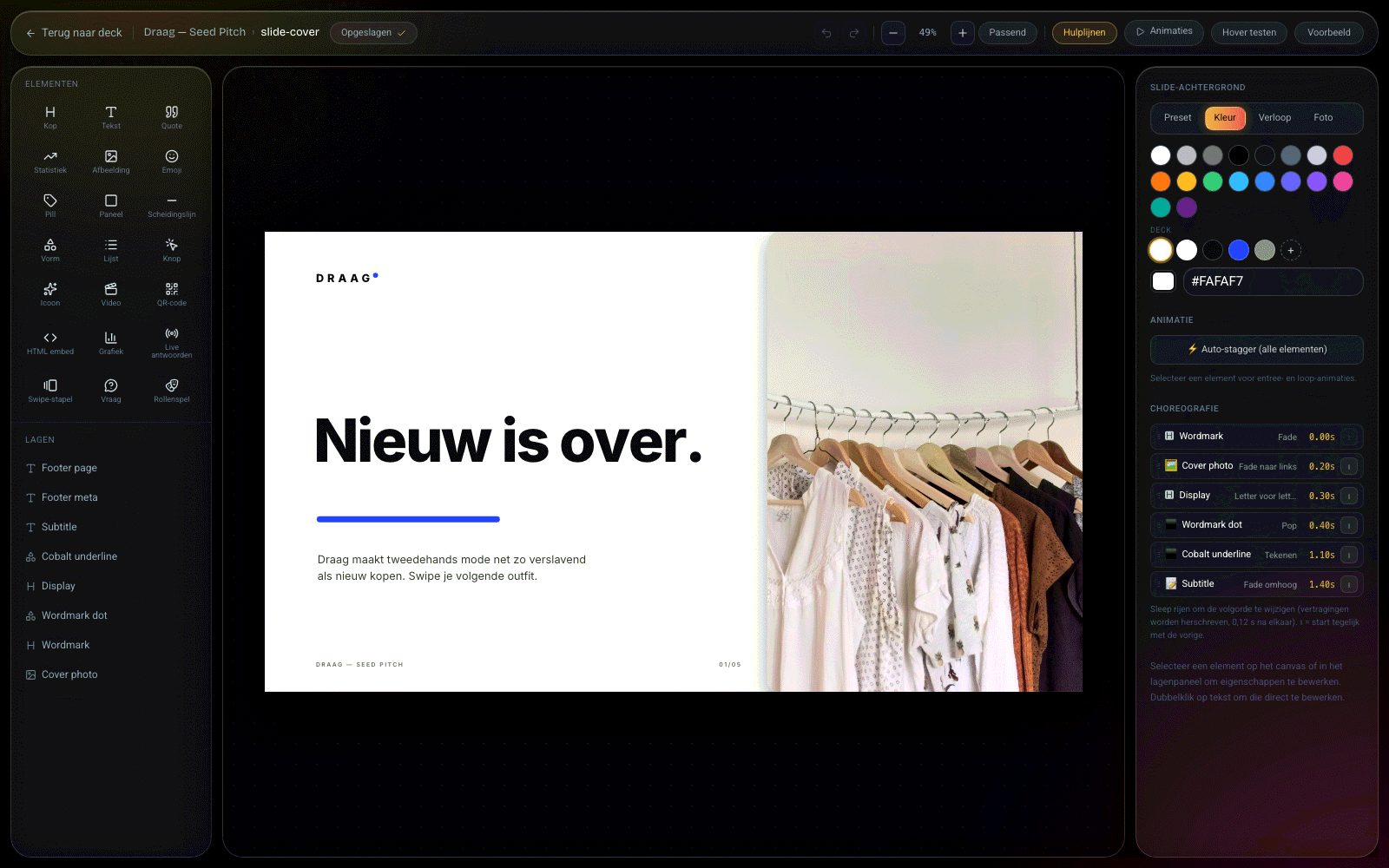The height and width of the screenshot is (868, 1389).
Task: Switch background mode to Verloop
Action: coord(1274,118)
